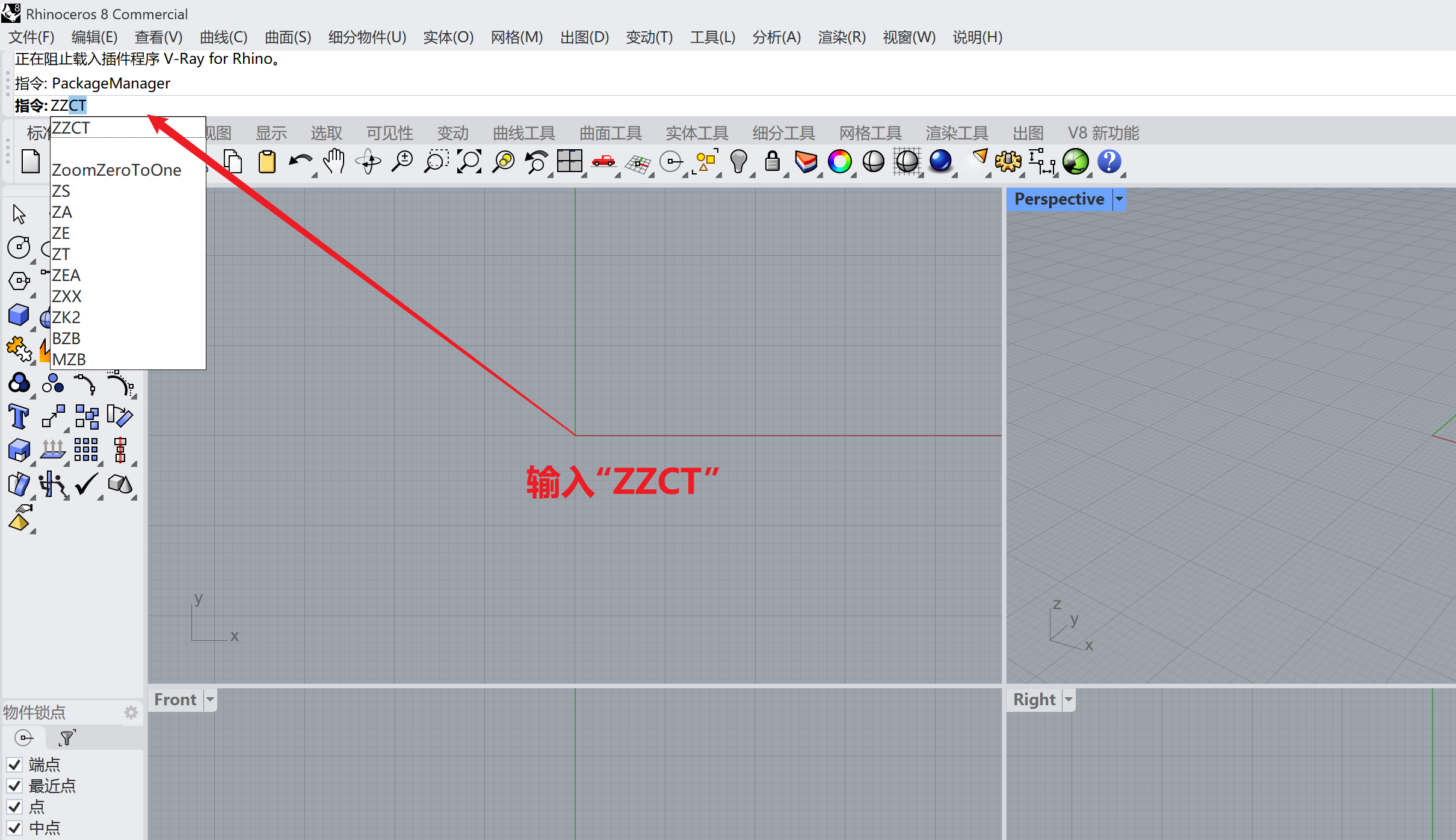The width and height of the screenshot is (1456, 840).
Task: Toggle the 最近点 snap checkbox
Action: pyautogui.click(x=15, y=786)
